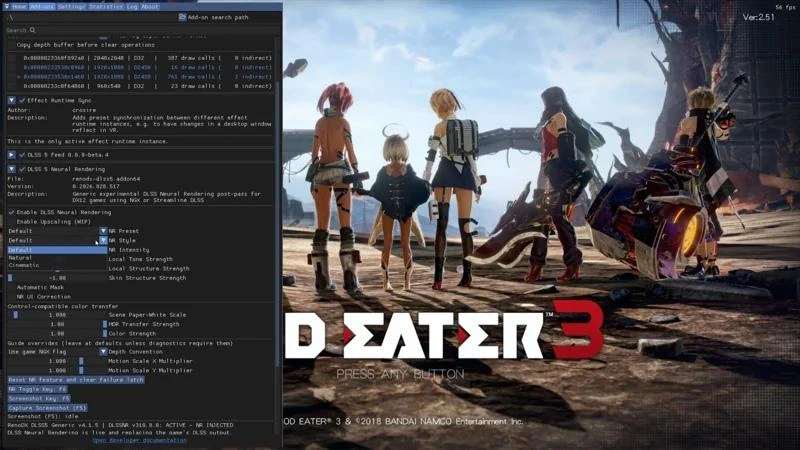
Task: Click the folder icon beside Add-on search path
Action: [182, 17]
